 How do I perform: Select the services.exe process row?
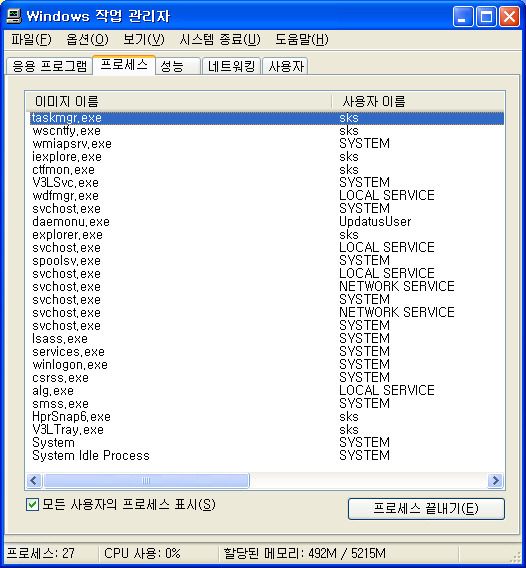point(267,352)
